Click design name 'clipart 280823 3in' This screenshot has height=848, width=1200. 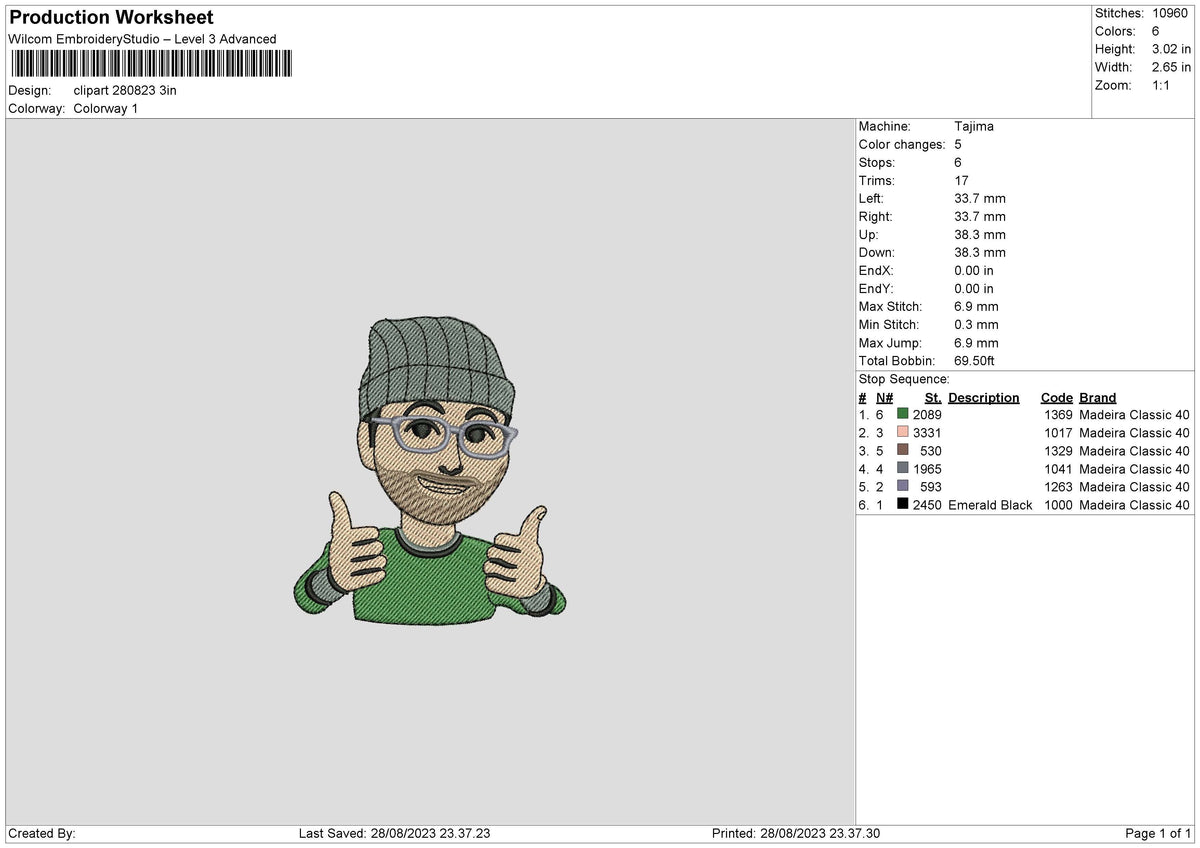coord(125,90)
